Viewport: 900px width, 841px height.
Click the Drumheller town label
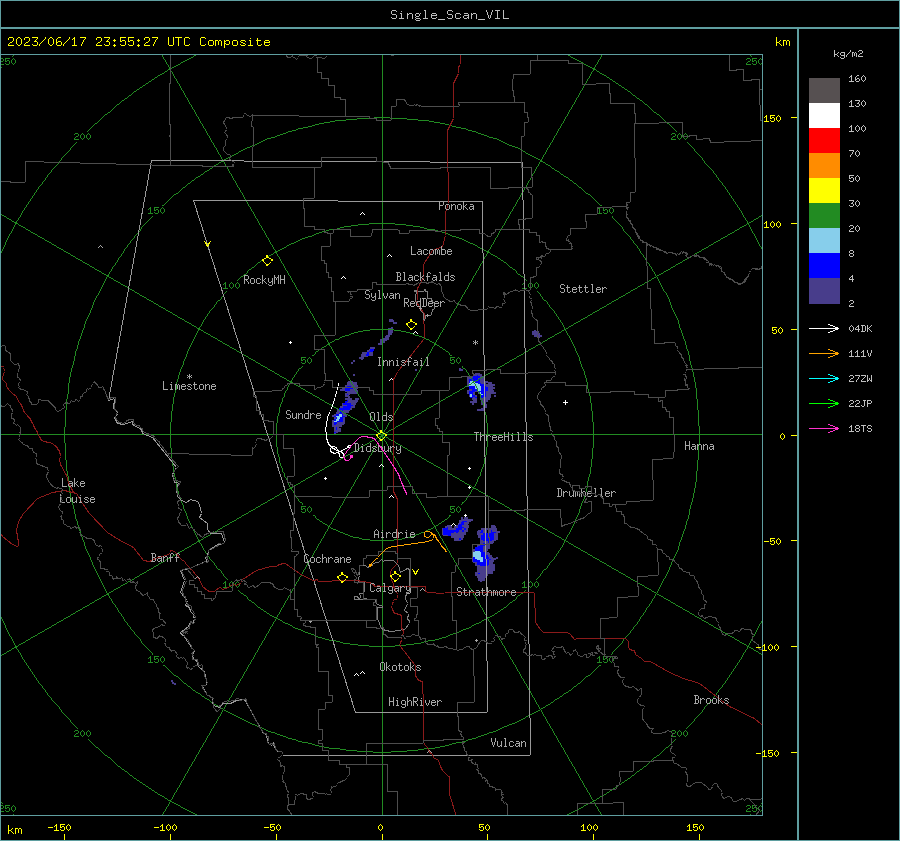[586, 493]
